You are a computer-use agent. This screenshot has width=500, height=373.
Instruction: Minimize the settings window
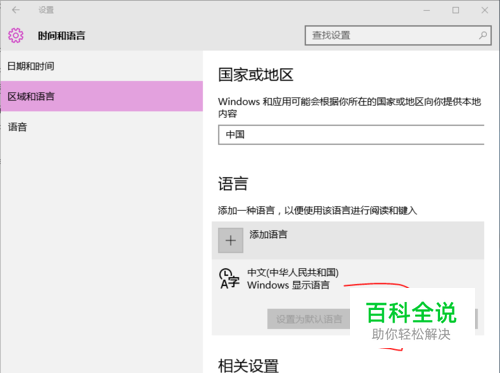[427, 10]
